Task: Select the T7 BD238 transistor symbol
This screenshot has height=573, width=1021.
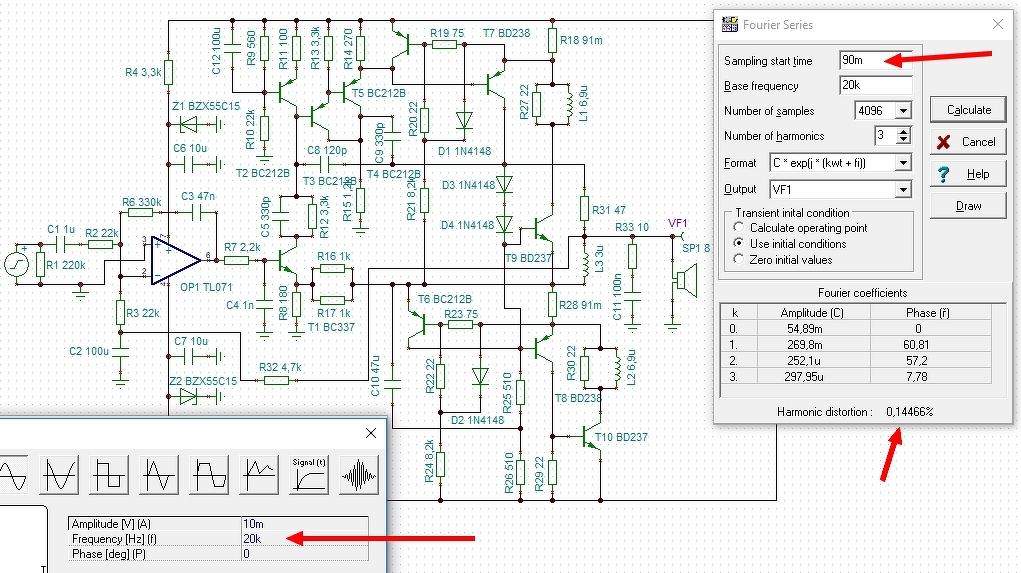Action: [x=494, y=83]
